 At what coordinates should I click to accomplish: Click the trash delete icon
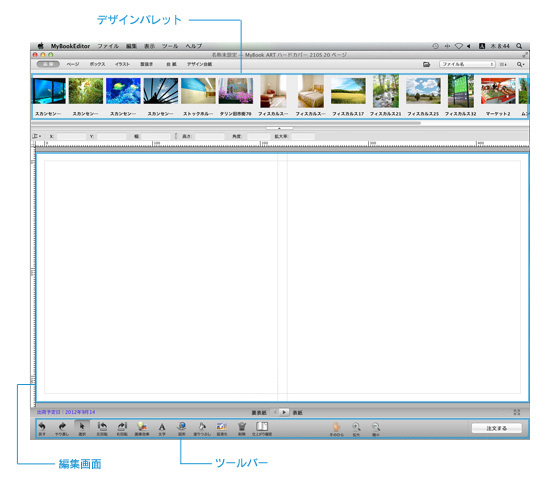coord(242,426)
